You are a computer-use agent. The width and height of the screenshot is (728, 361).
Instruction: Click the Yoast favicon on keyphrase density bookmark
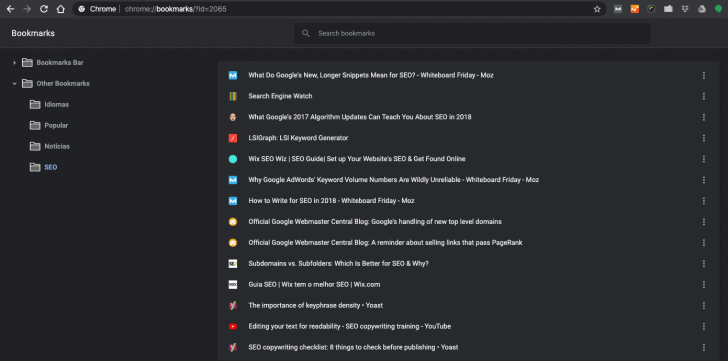point(233,305)
